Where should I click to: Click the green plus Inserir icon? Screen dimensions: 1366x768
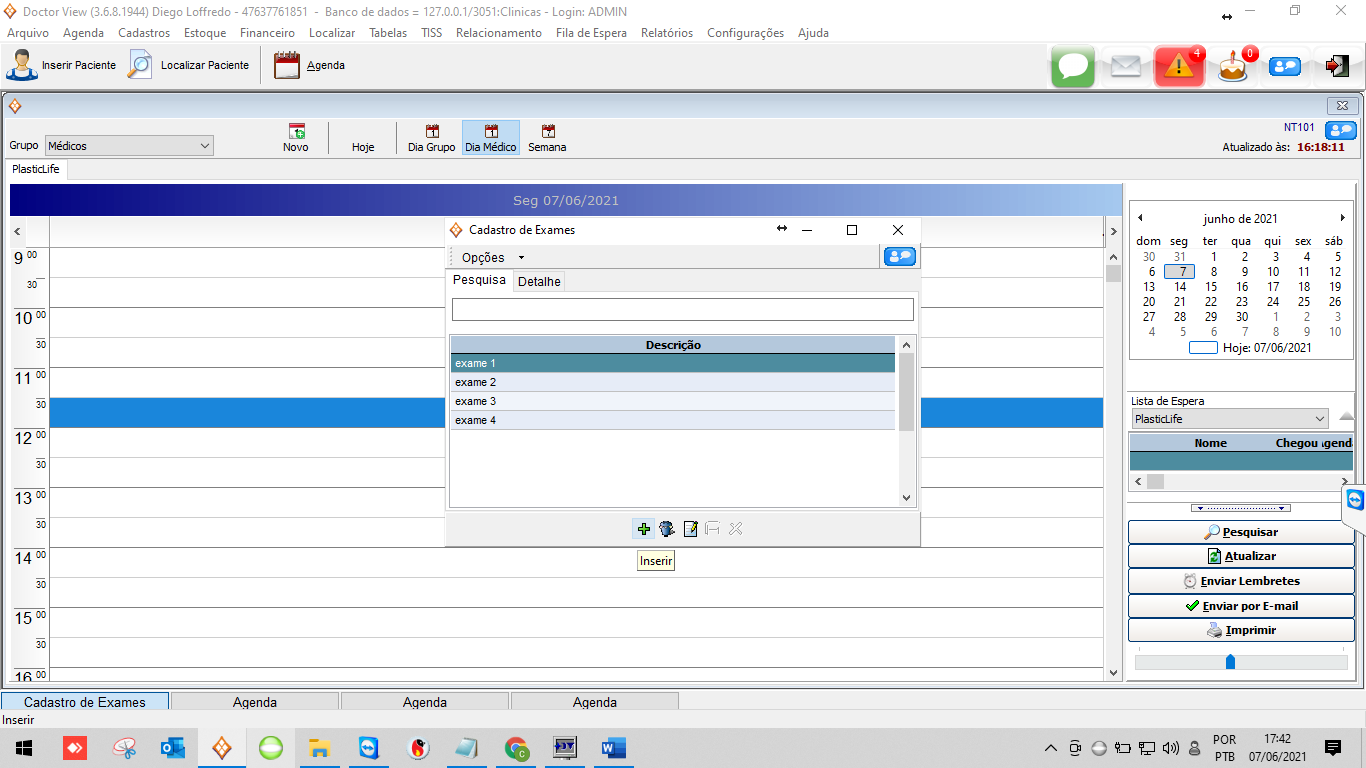coord(644,529)
